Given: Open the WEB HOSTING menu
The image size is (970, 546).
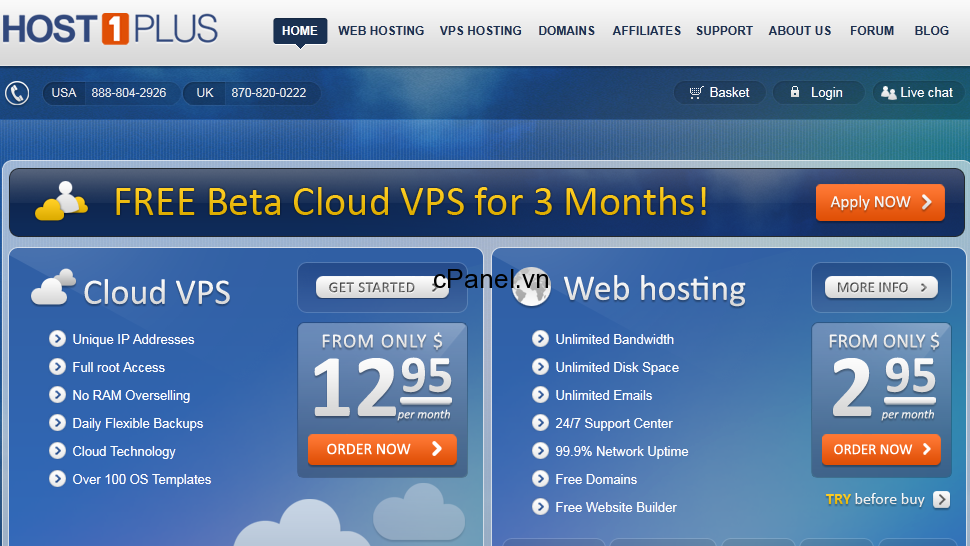Looking at the screenshot, I should point(381,31).
